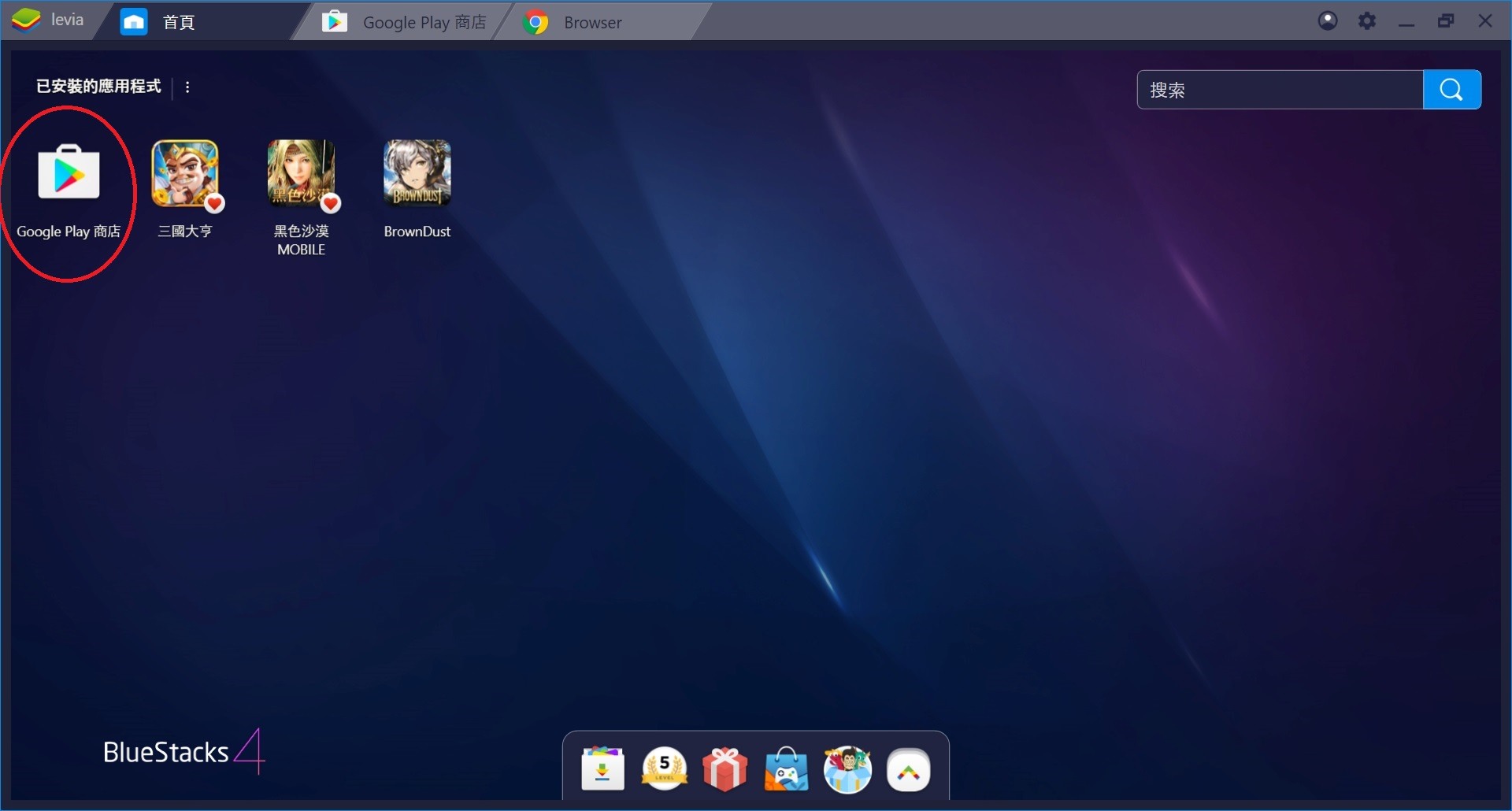The image size is (1512, 811).
Task: Click the heart badge on 三國大亨
Action: 214,203
